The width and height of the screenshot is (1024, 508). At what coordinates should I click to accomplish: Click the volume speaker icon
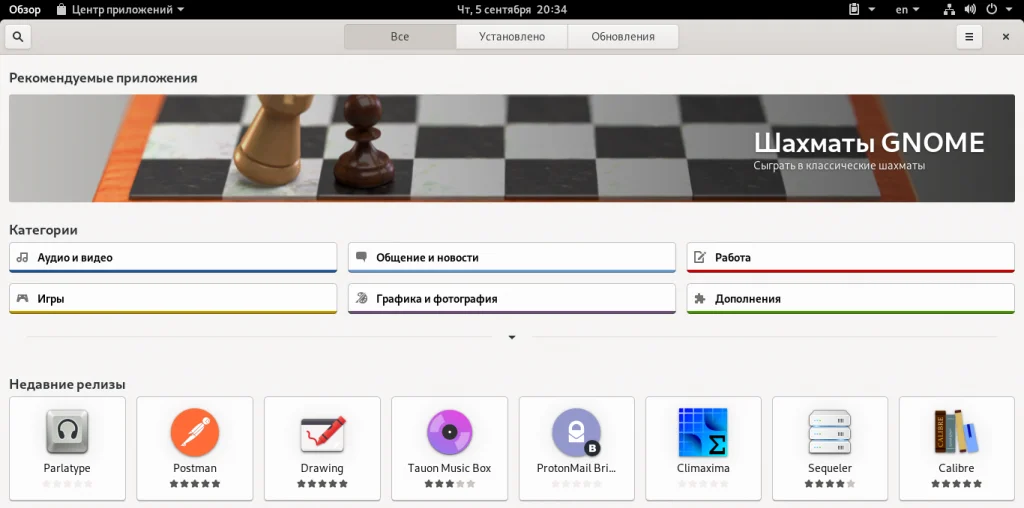[x=970, y=9]
